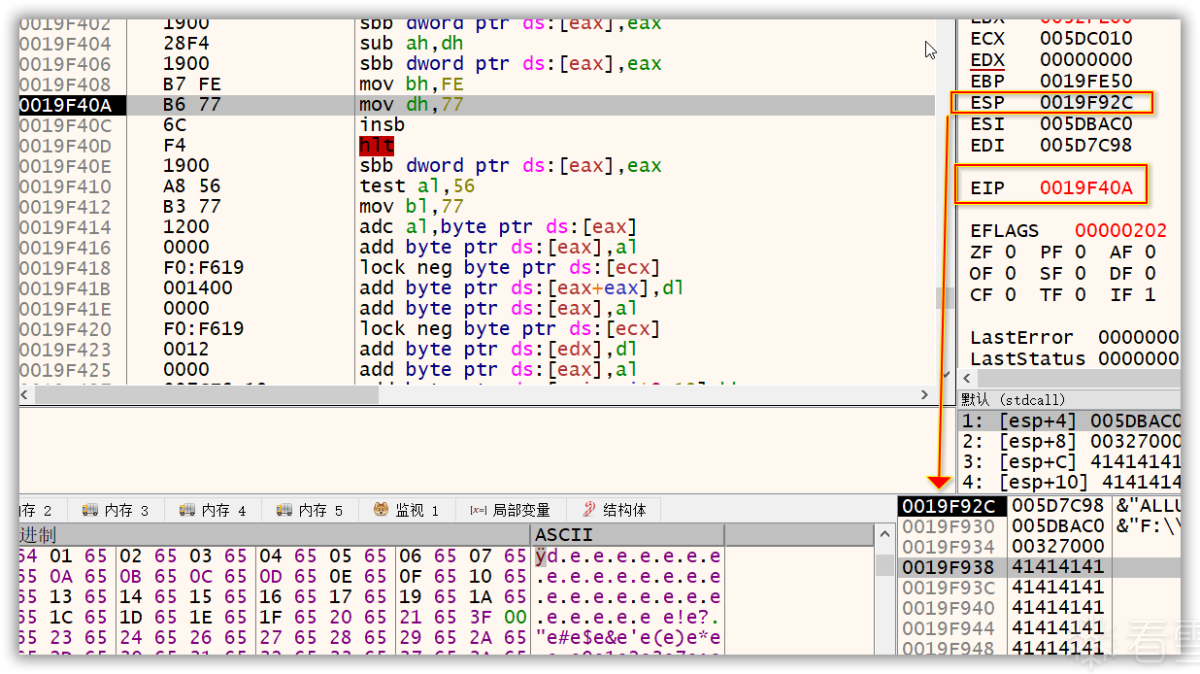Select the ECX register value 005DC010
The image size is (1200, 674).
pyautogui.click(x=1086, y=38)
